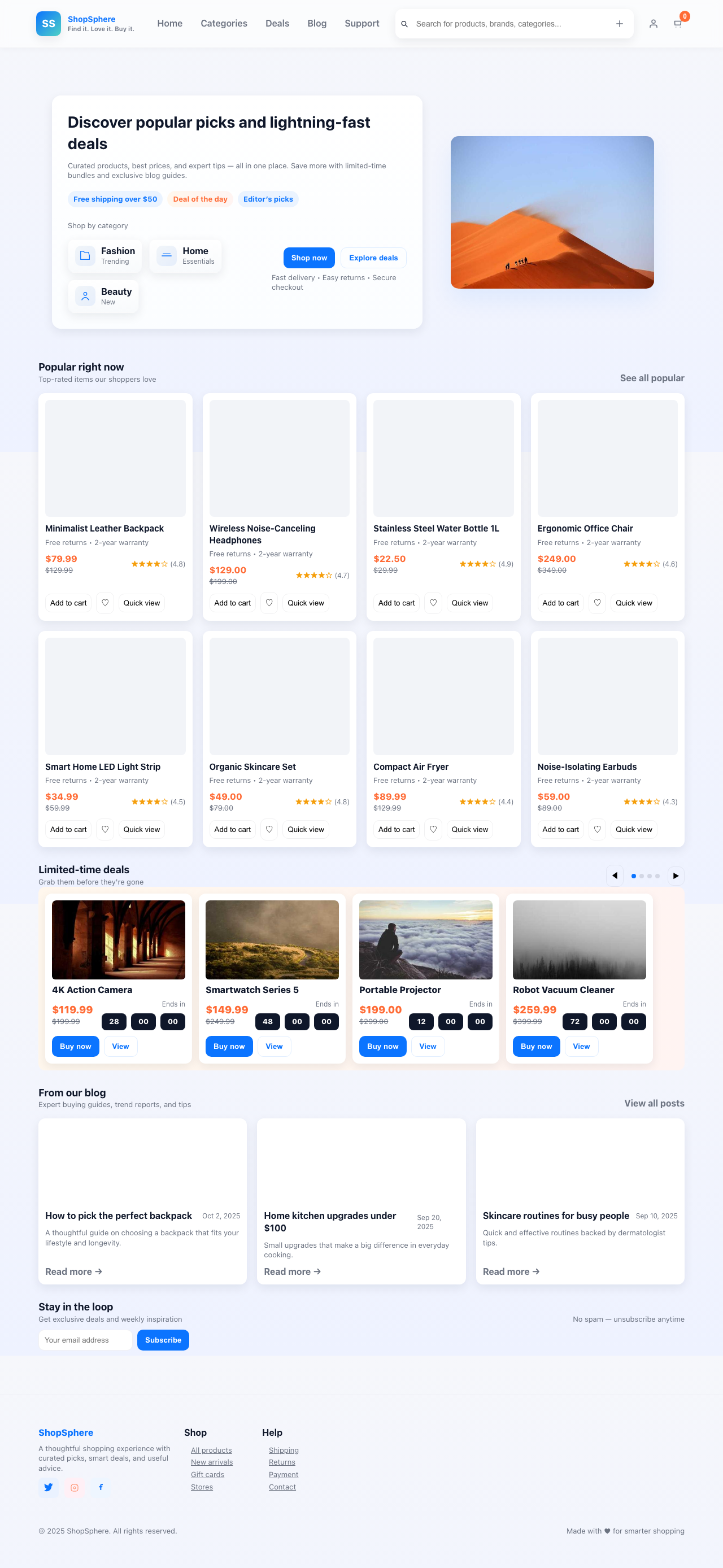
Task: Open the user account icon
Action: click(x=653, y=24)
